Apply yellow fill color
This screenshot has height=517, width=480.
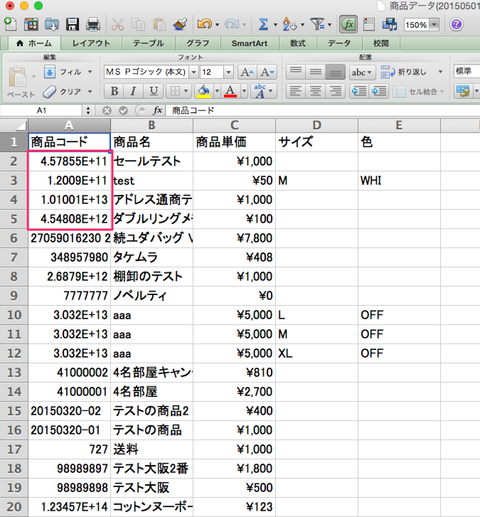(204, 91)
